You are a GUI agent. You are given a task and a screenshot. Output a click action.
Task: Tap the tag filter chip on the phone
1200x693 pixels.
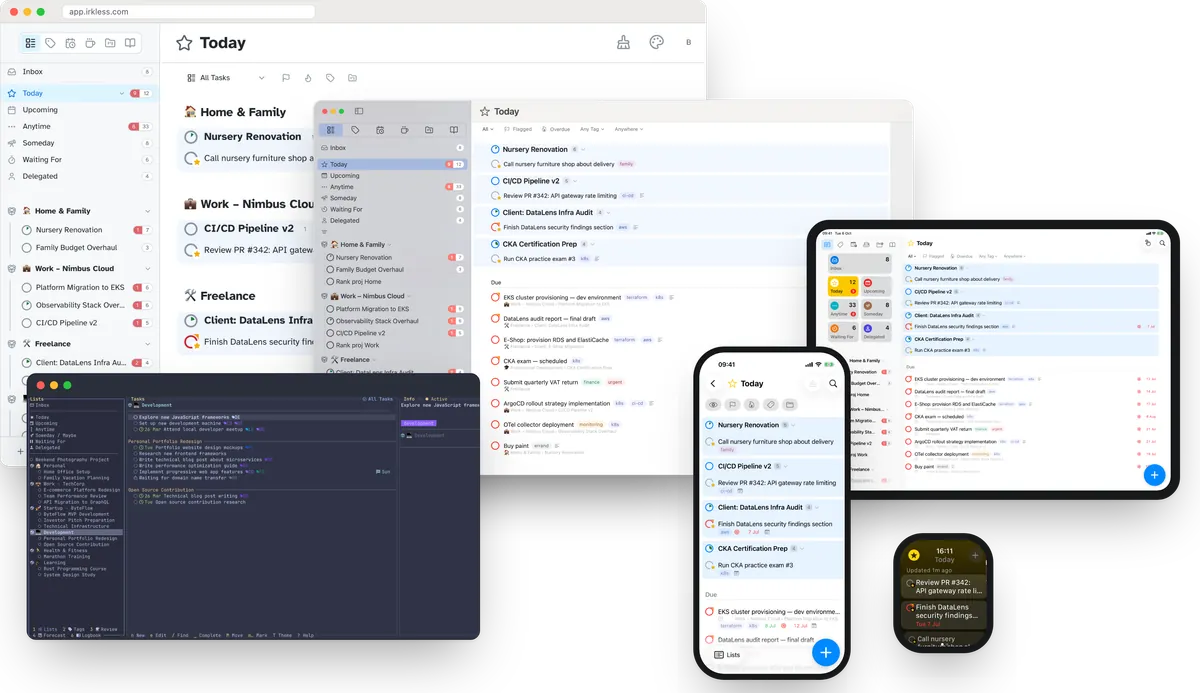(x=771, y=405)
